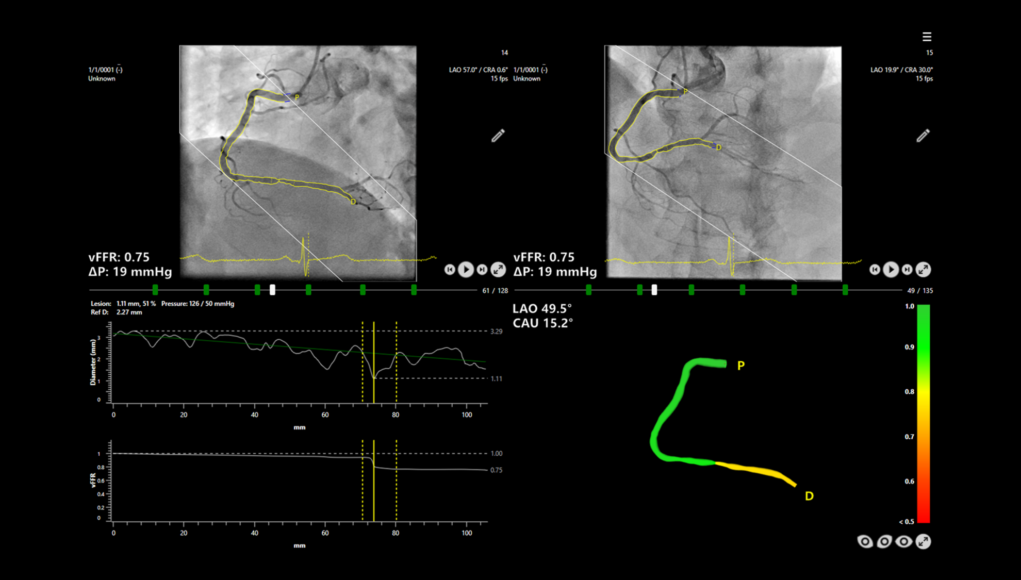
Task: Click the LAO 49.5° angle text
Action: click(x=542, y=309)
